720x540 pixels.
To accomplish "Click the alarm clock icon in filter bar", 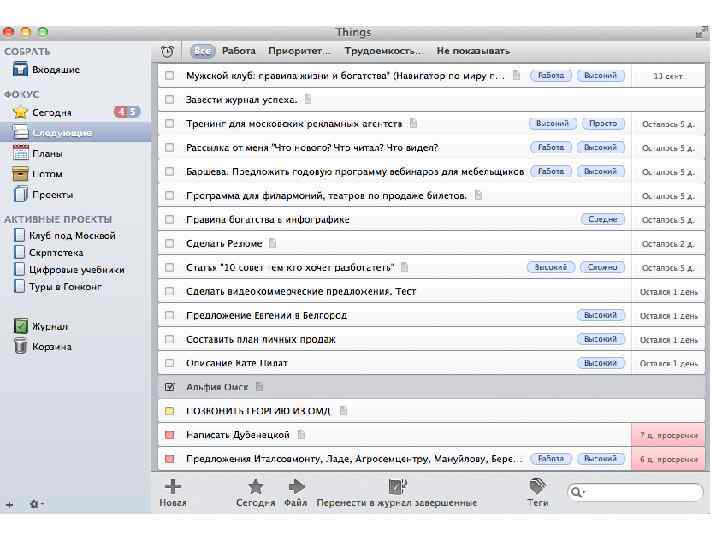I will [x=168, y=51].
